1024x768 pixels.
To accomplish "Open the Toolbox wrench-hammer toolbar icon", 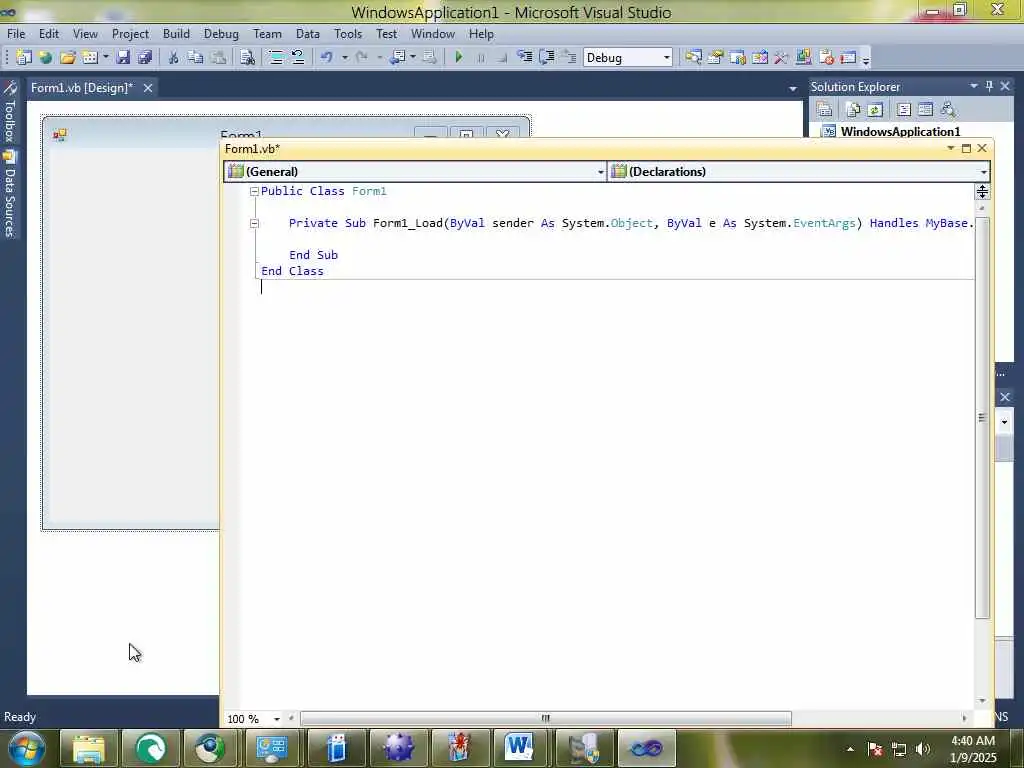I will [x=781, y=57].
